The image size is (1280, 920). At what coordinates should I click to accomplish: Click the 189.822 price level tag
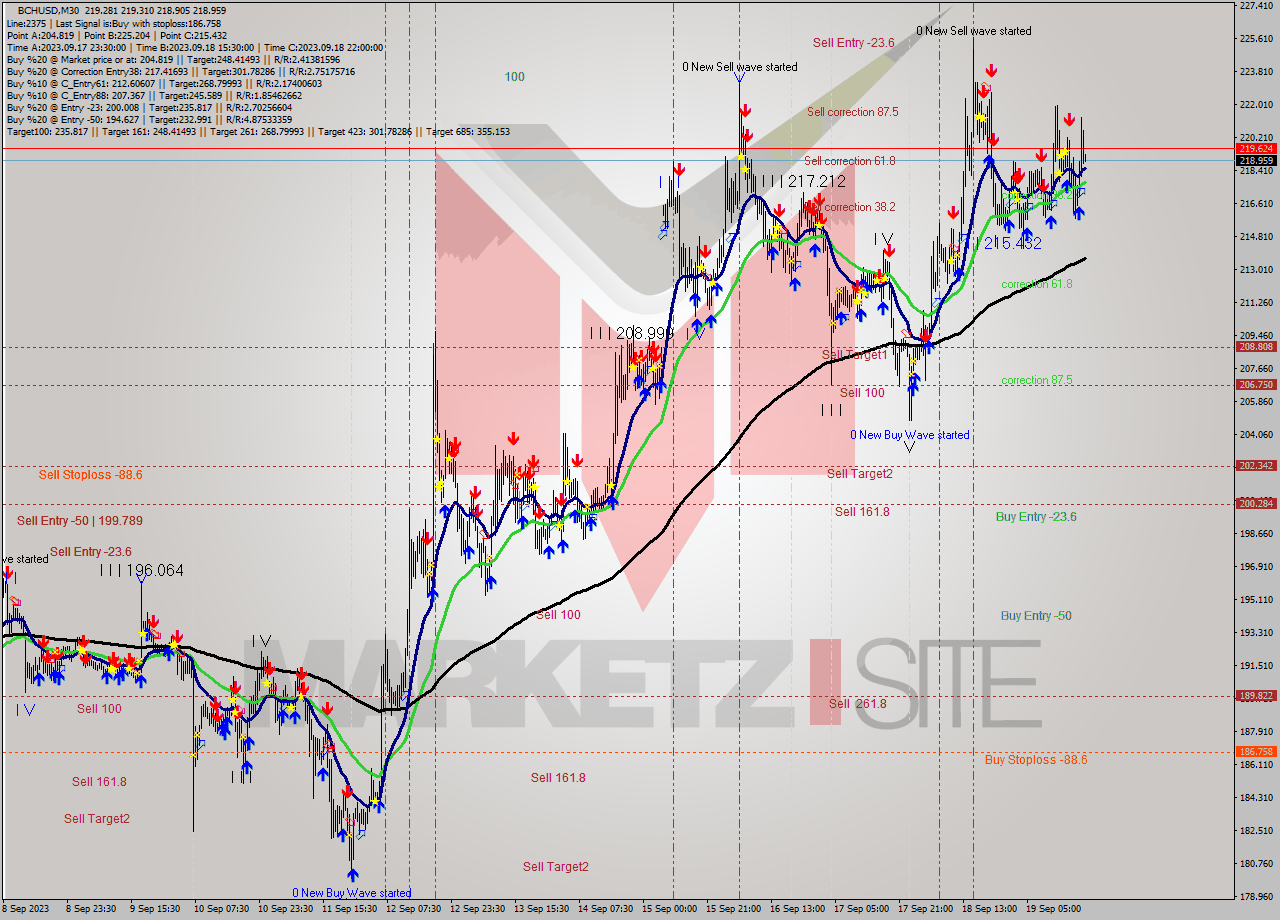point(1256,696)
